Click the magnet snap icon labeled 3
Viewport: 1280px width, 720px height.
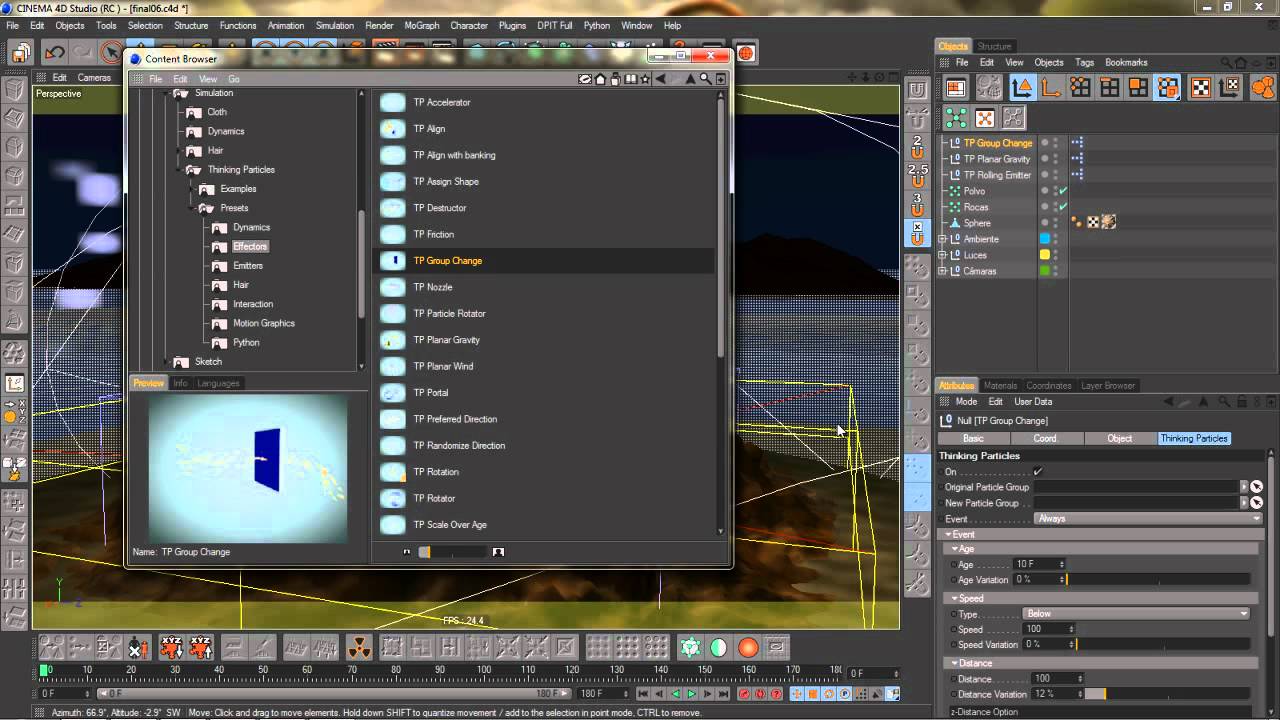[917, 205]
